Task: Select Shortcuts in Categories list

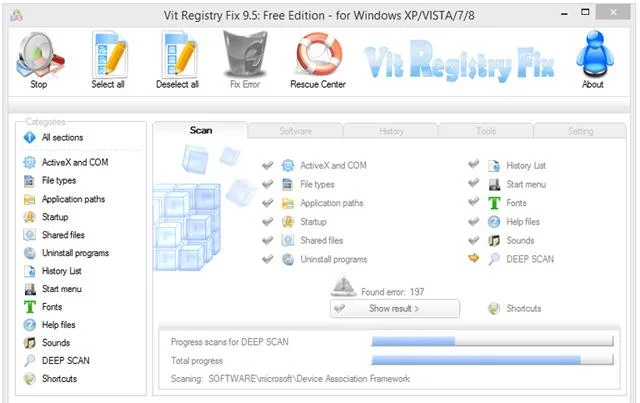Action: [x=50, y=379]
